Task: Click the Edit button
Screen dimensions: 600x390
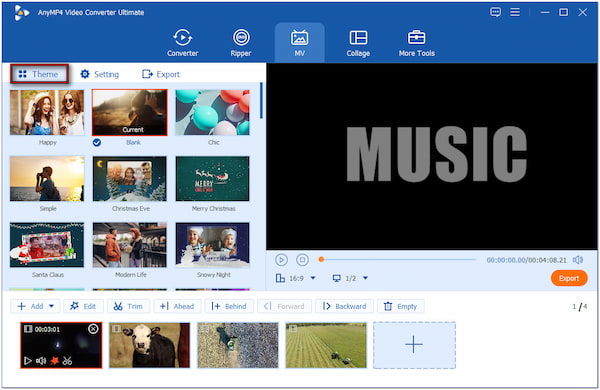Action: pos(83,306)
